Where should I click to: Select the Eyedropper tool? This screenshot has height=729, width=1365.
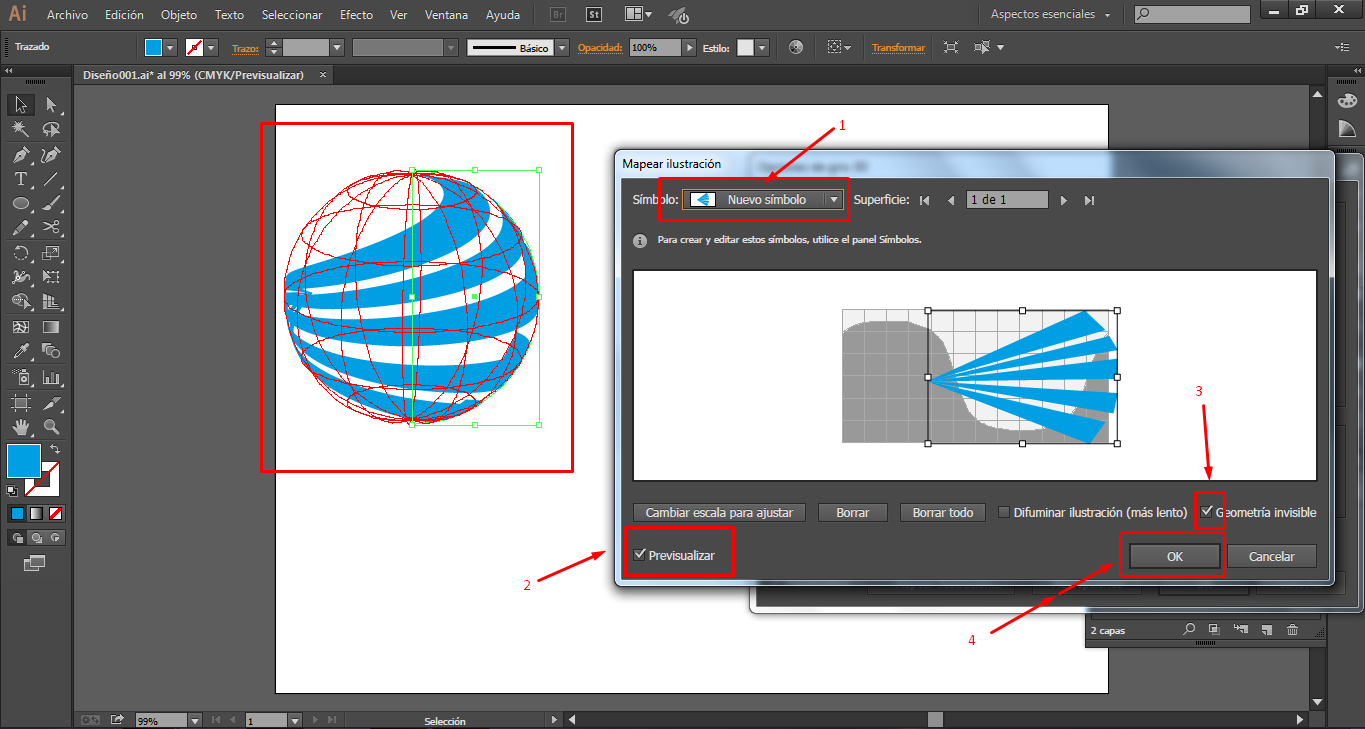click(21, 351)
